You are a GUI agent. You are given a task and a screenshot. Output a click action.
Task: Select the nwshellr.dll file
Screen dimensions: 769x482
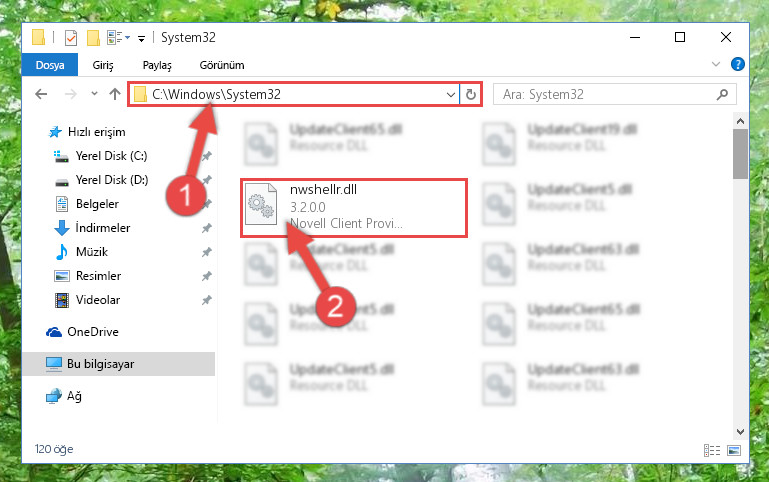[x=354, y=208]
